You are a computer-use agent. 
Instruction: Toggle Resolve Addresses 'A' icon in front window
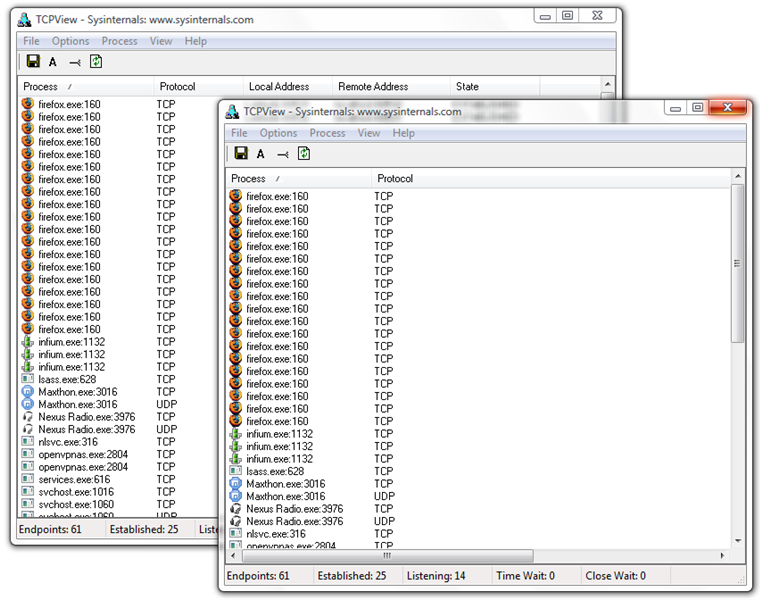tap(260, 154)
